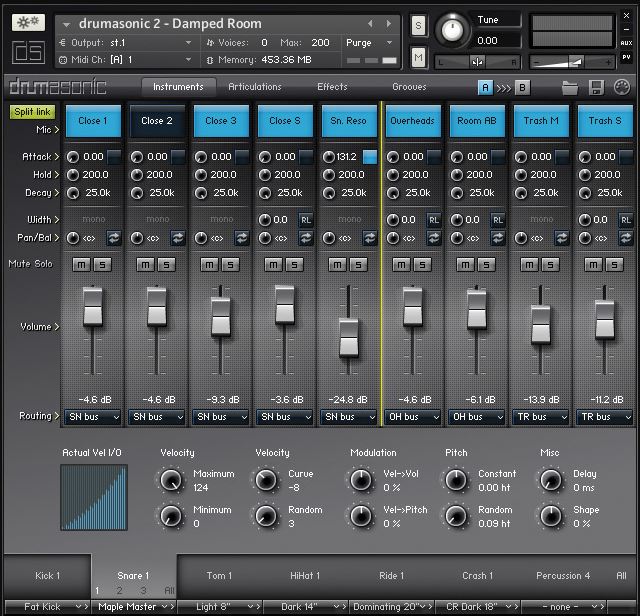Click the Overheads RL swap button
The width and height of the screenshot is (640, 616).
pos(433,220)
